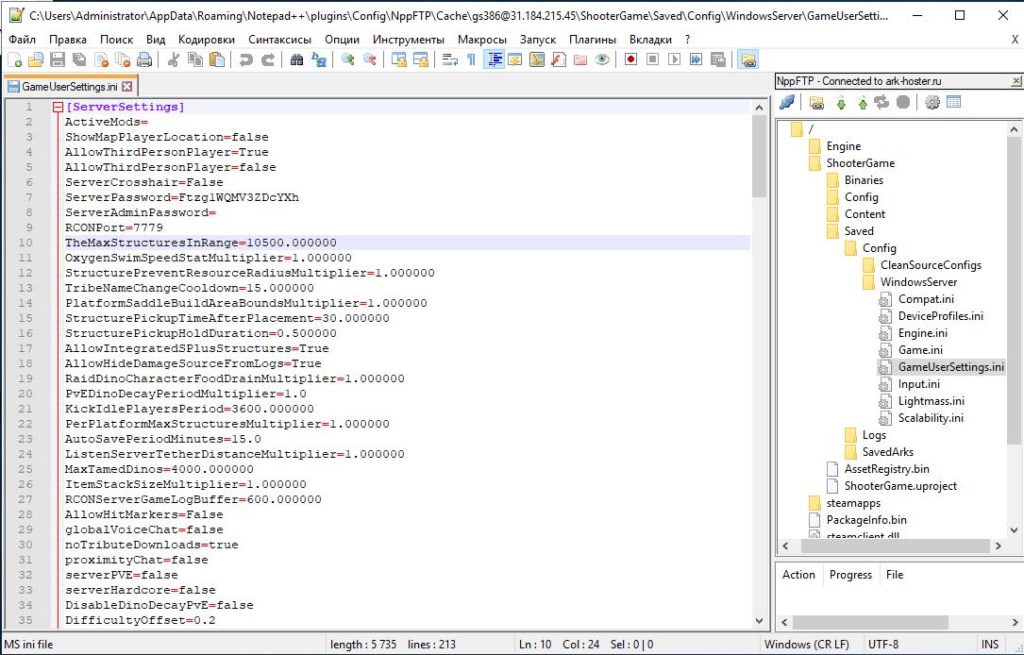Click the Save file toolbar icon
Image resolution: width=1024 pixels, height=655 pixels.
pos(57,60)
